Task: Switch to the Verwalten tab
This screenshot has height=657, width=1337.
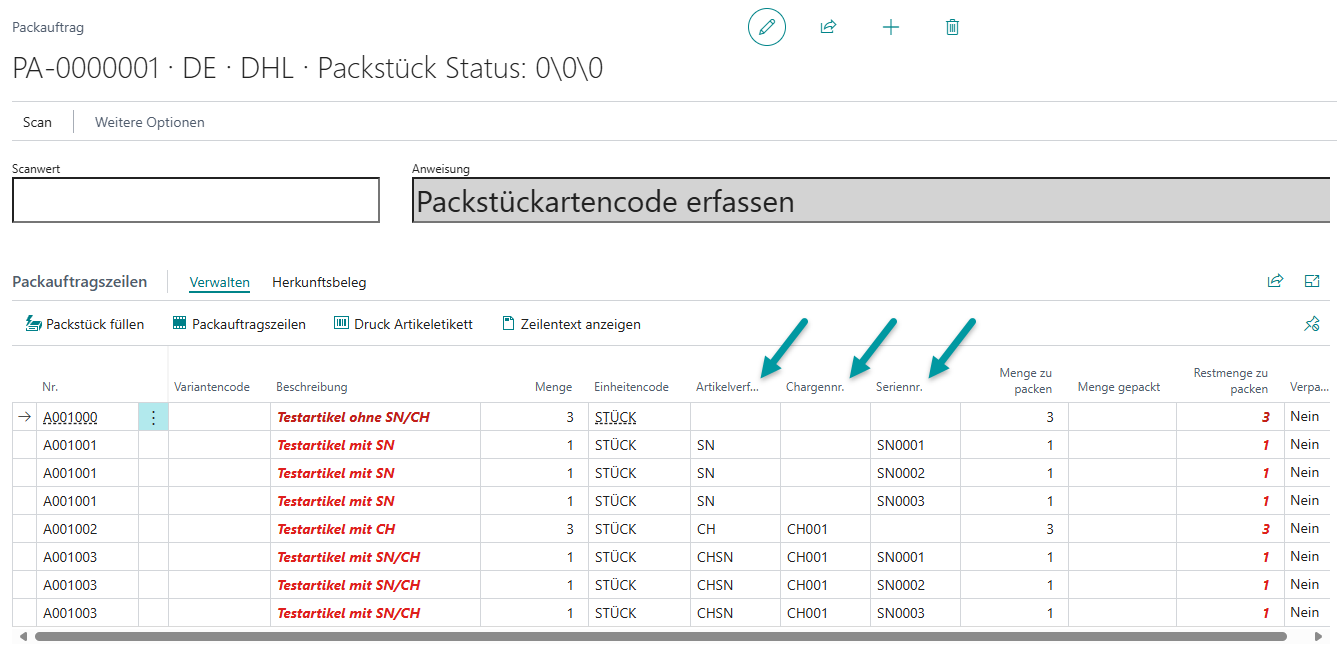Action: tap(219, 282)
